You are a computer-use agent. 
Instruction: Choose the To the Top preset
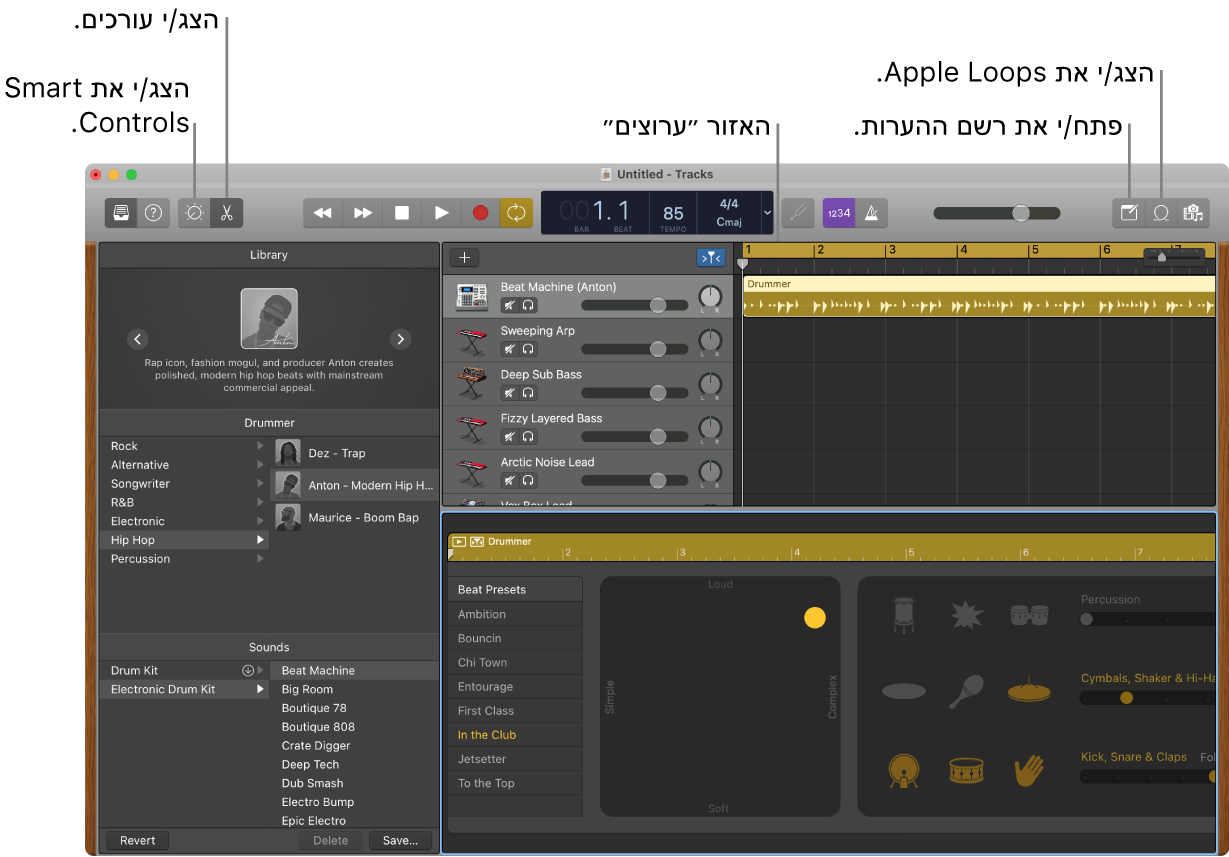click(515, 784)
